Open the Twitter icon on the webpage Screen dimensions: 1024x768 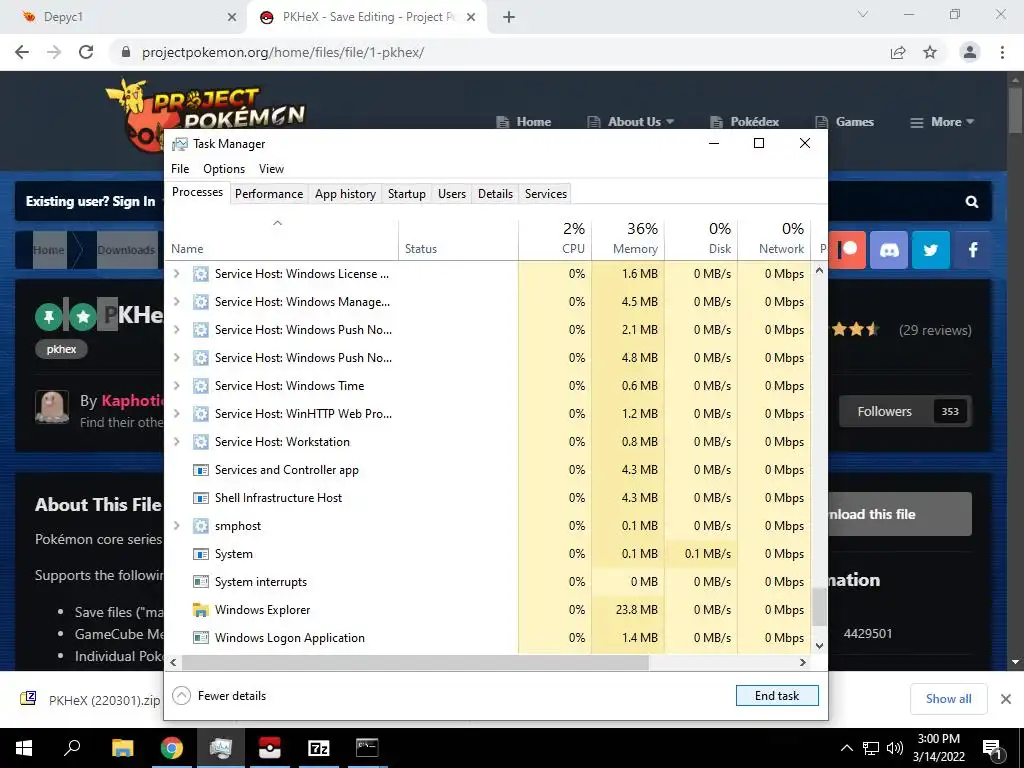point(931,249)
